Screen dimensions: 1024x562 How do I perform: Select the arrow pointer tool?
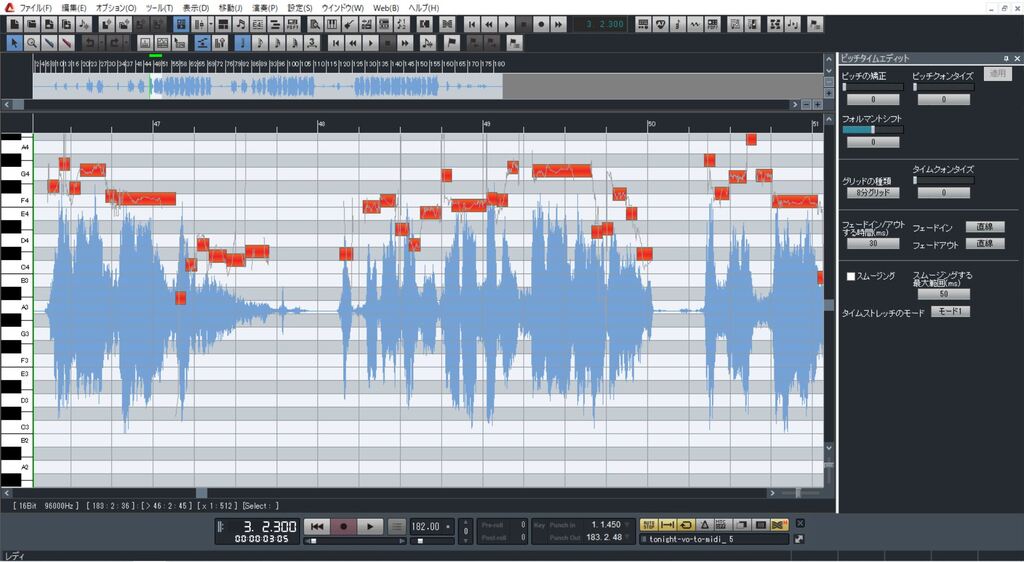[x=14, y=43]
